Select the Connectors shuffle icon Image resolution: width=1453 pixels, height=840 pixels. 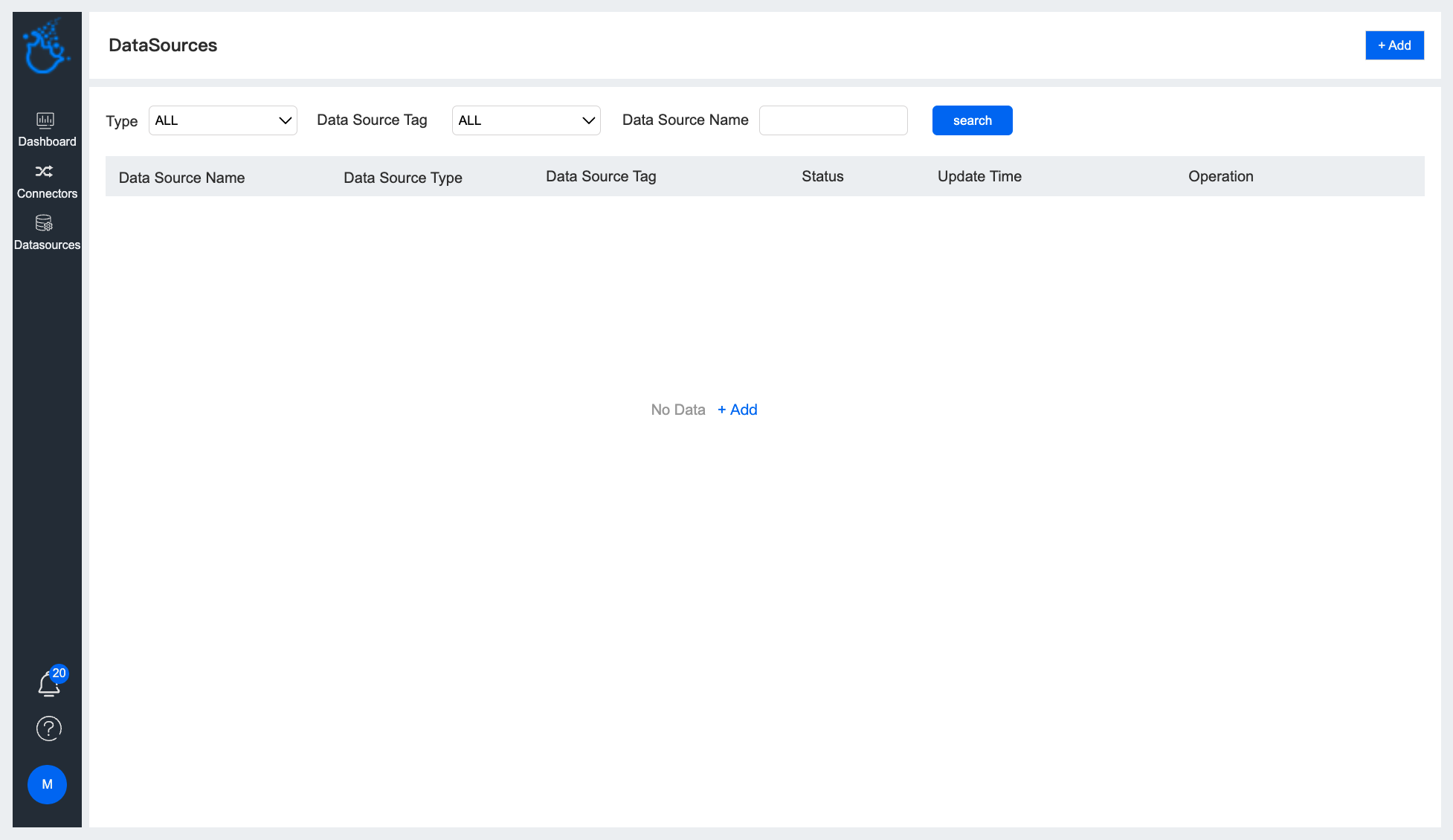coord(45,172)
